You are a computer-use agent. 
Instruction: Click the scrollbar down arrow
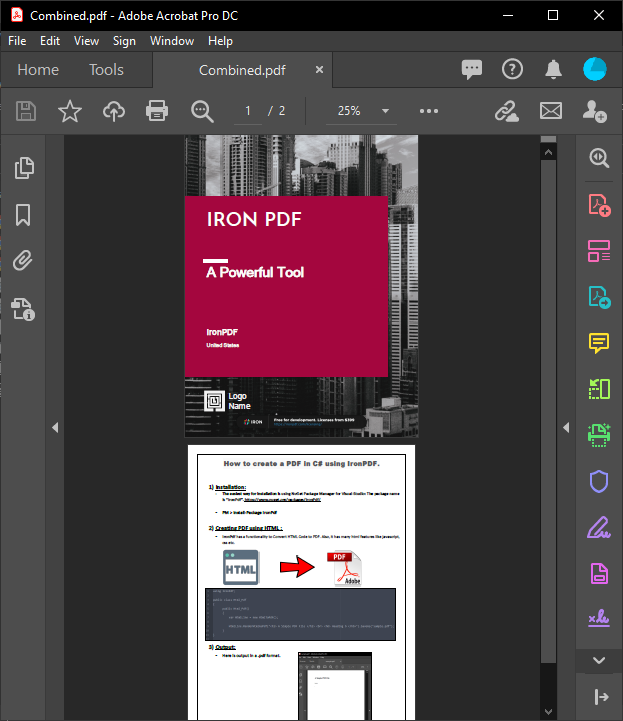point(548,712)
